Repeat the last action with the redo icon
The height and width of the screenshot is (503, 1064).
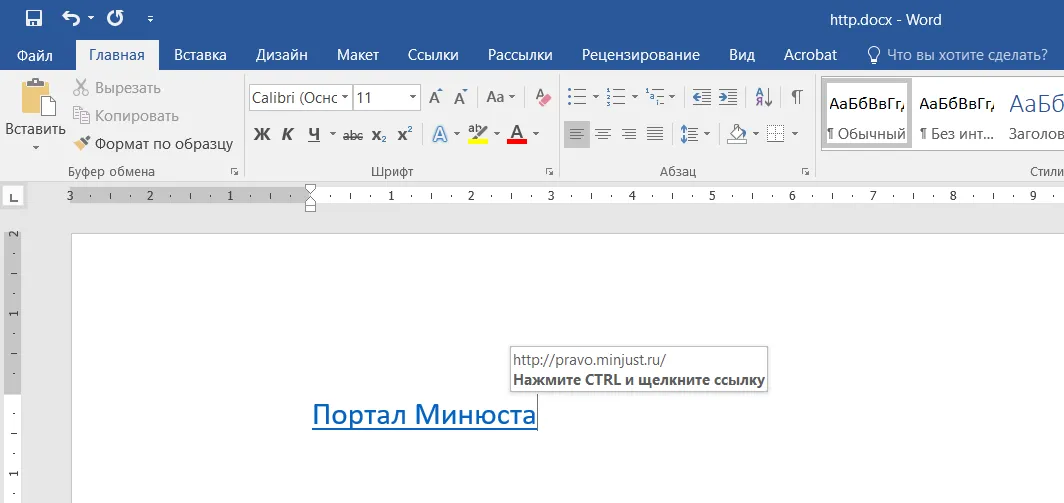click(x=114, y=18)
